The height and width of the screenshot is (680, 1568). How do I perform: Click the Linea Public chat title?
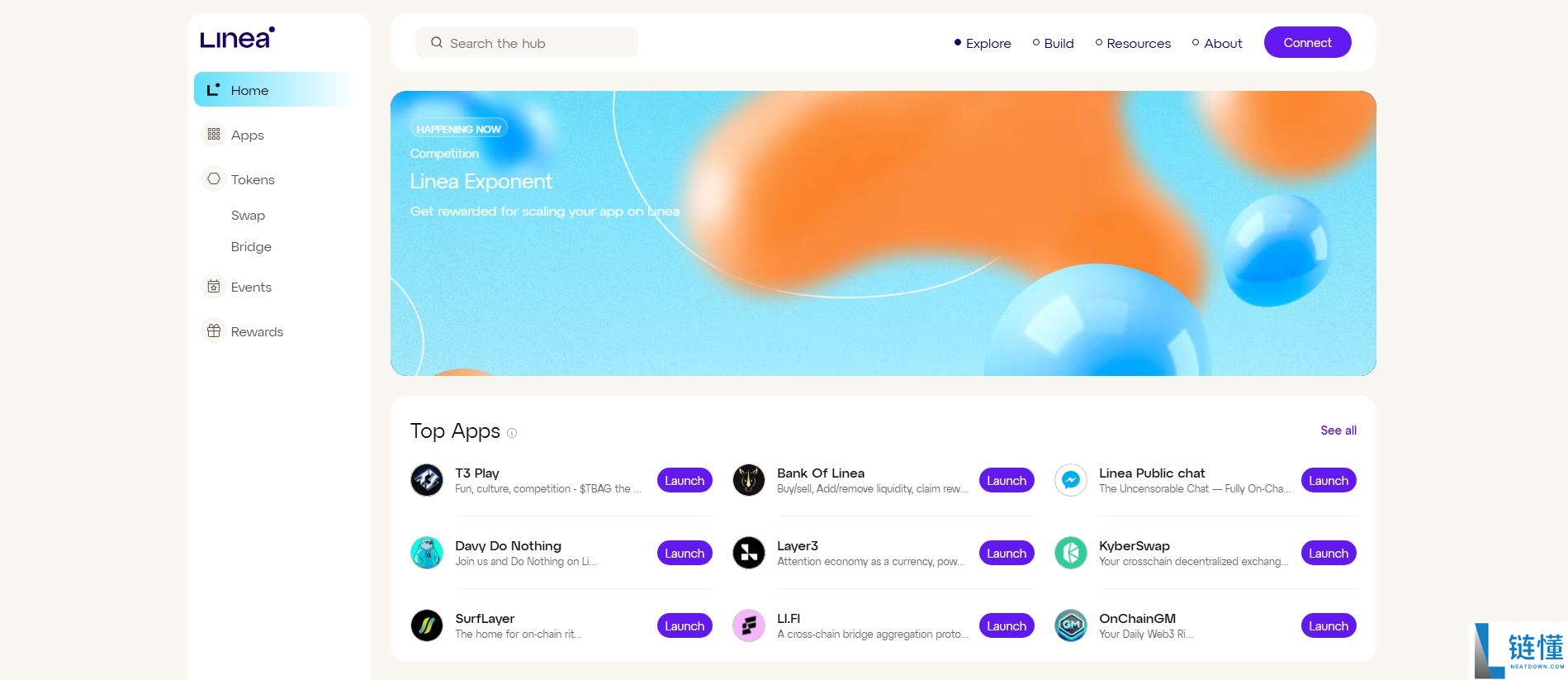click(x=1152, y=473)
